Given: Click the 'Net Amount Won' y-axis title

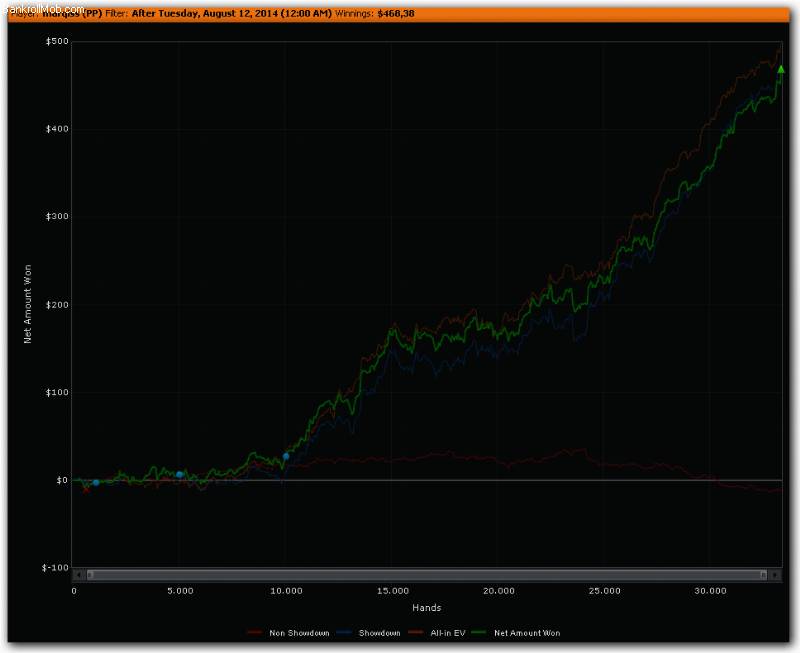Looking at the screenshot, I should [28, 304].
